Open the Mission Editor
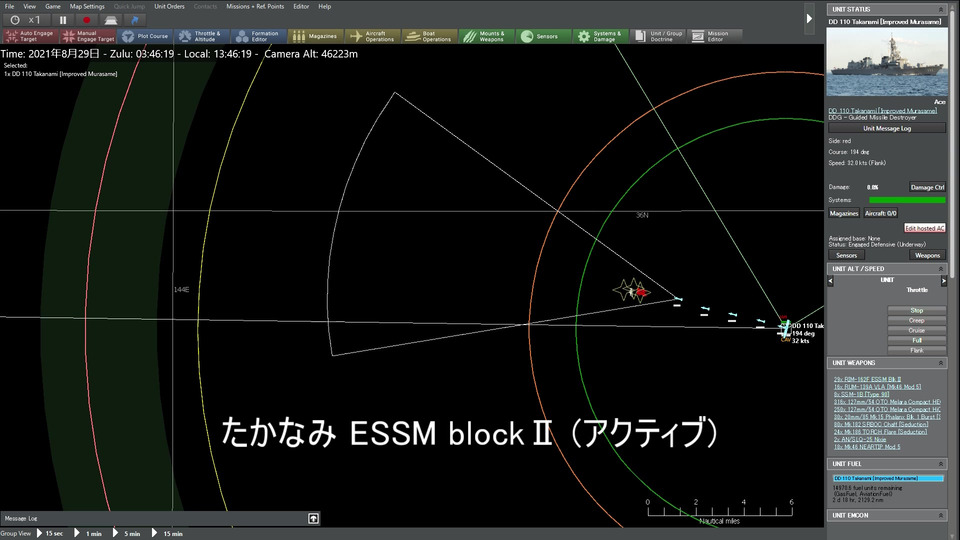Viewport: 960px width, 540px height. click(715, 36)
